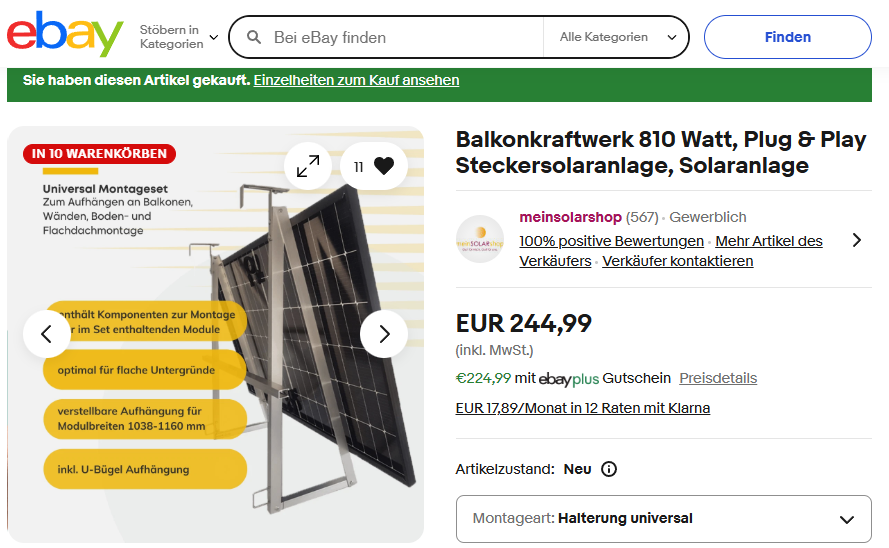Show previous product image
This screenshot has height=548, width=889.
pos(47,334)
